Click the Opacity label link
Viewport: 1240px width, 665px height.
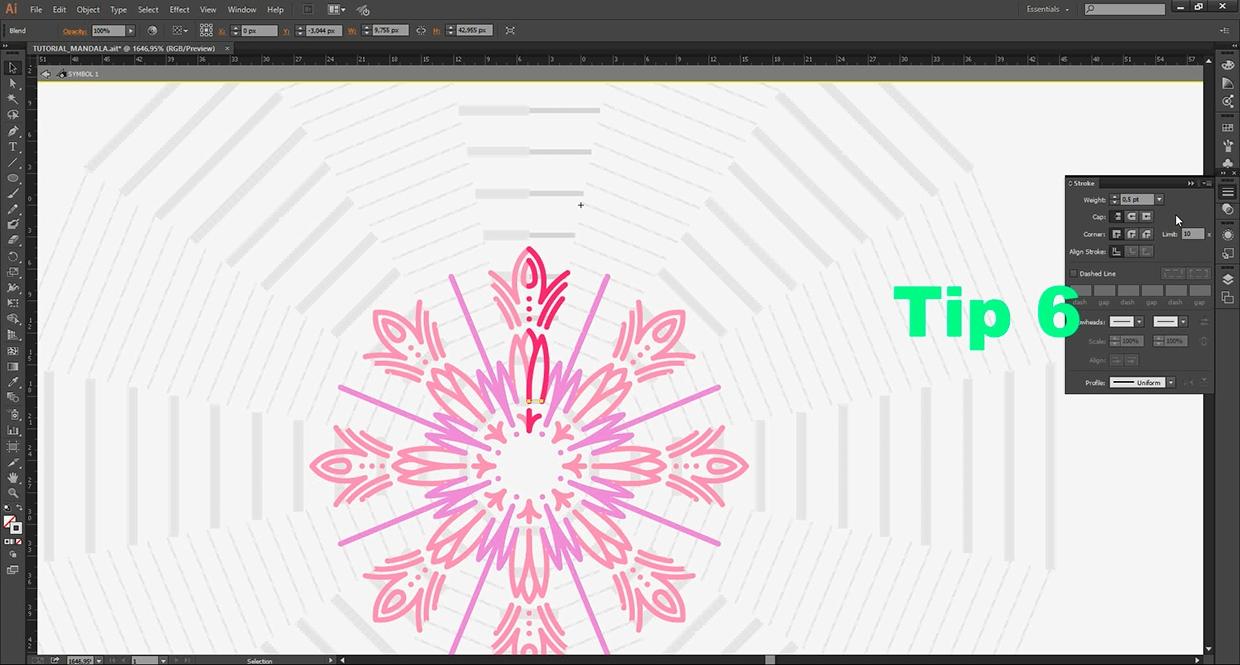(x=75, y=30)
